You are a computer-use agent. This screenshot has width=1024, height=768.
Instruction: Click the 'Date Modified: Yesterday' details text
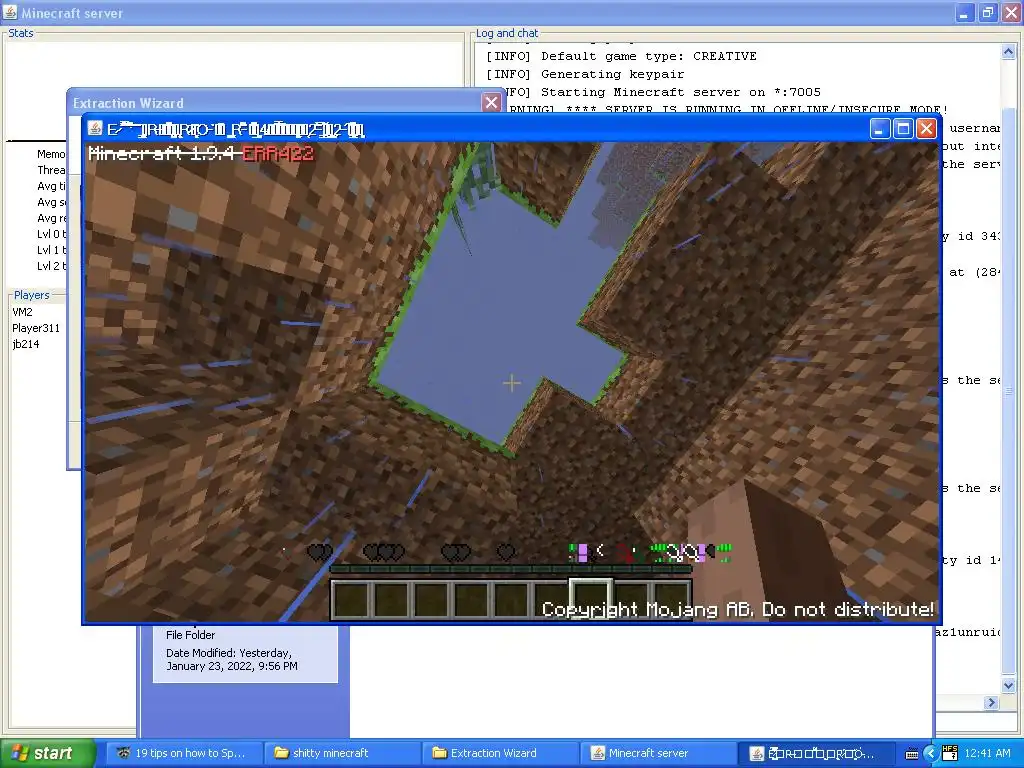click(229, 653)
